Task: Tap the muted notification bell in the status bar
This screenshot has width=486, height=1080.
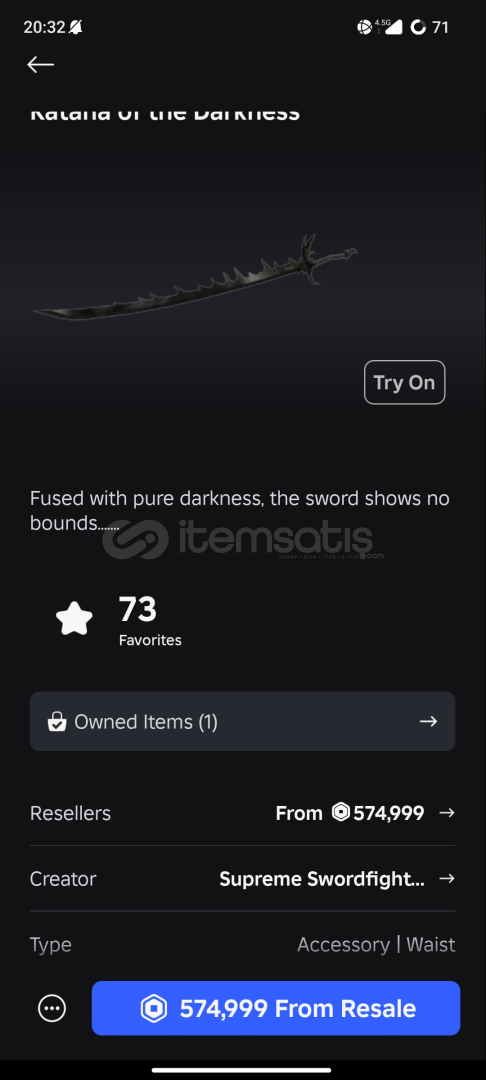Action: (x=75, y=28)
